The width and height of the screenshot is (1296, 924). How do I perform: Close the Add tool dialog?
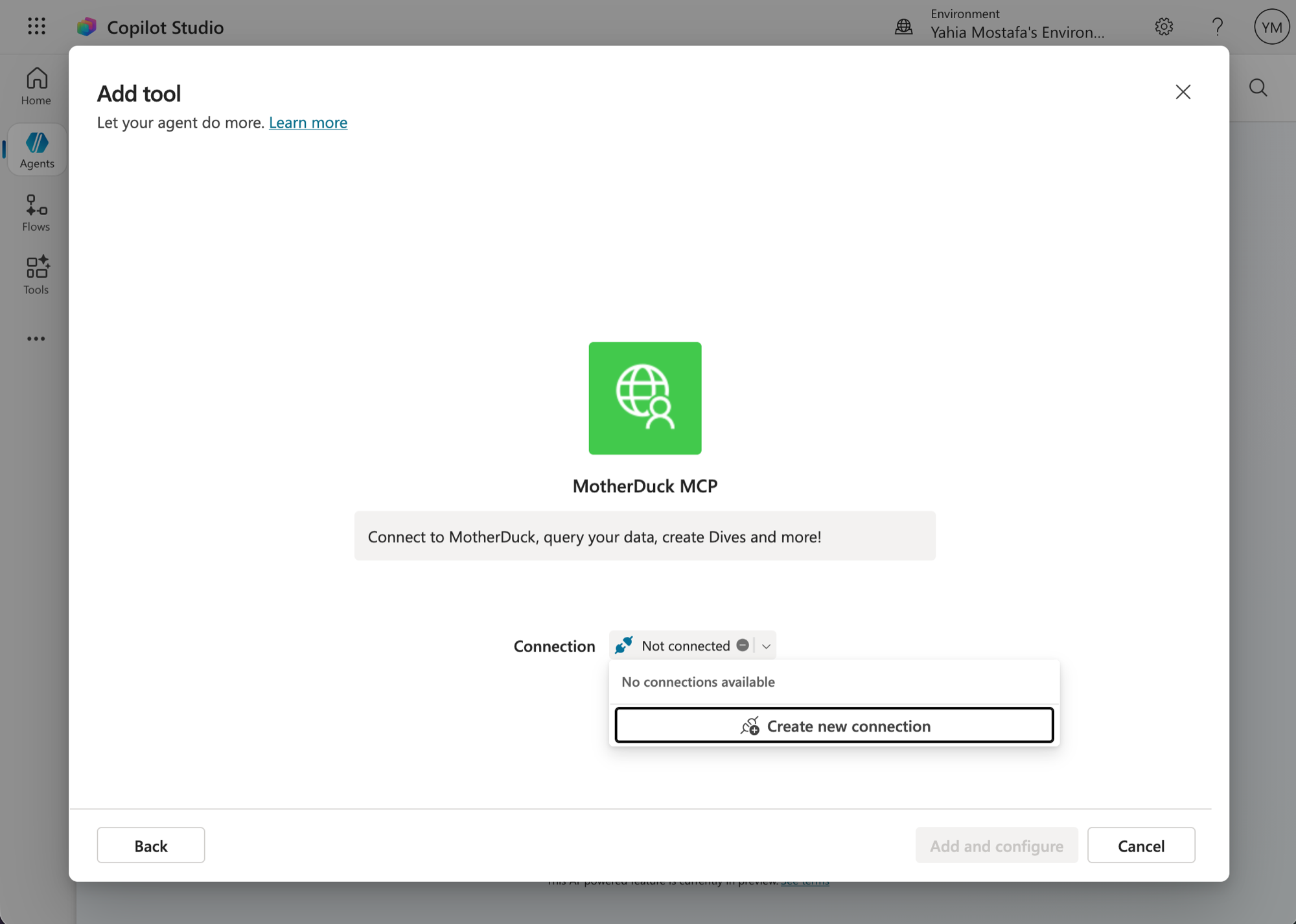[1183, 92]
